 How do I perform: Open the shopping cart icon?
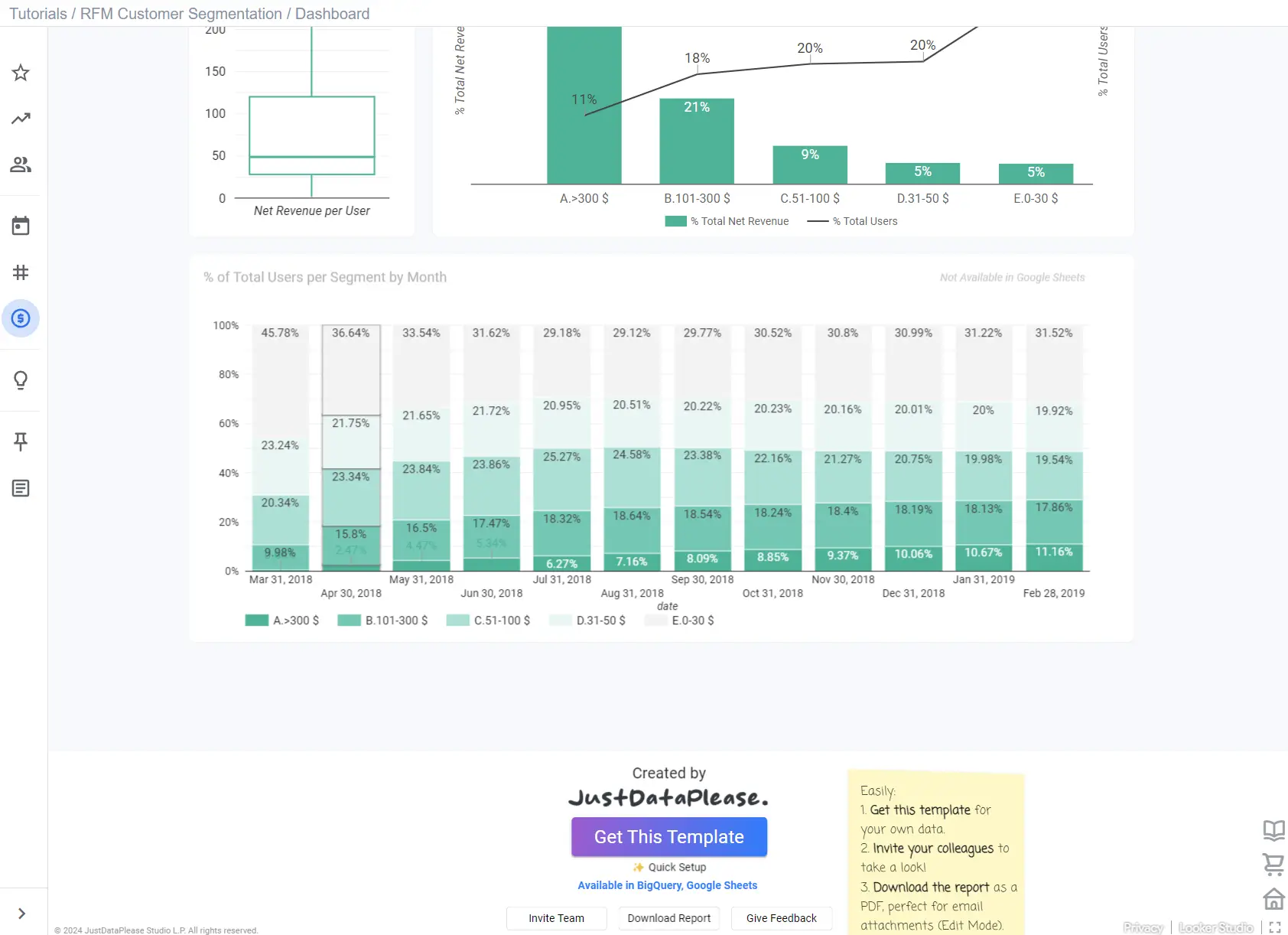pyautogui.click(x=1273, y=865)
